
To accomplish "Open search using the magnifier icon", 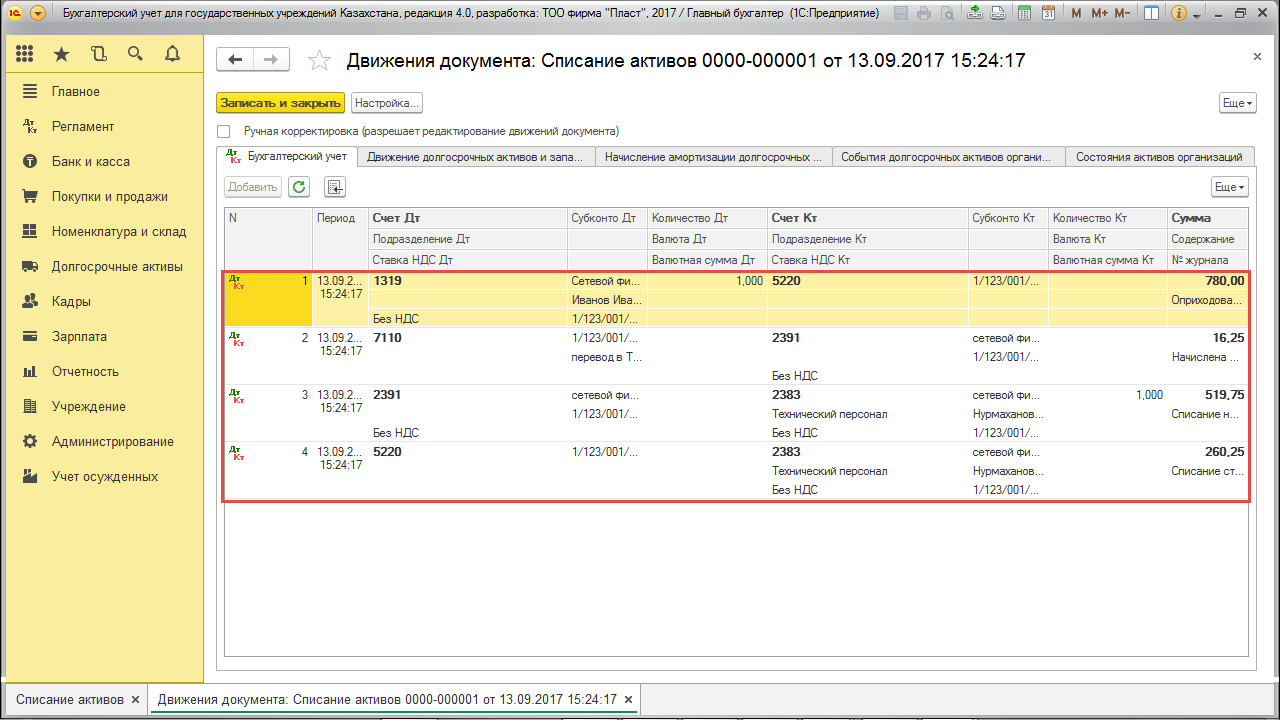I will click(x=135, y=53).
